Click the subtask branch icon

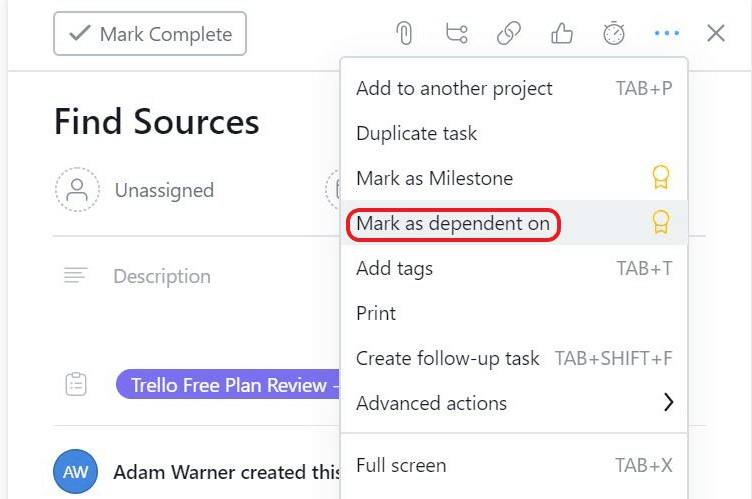pos(457,34)
